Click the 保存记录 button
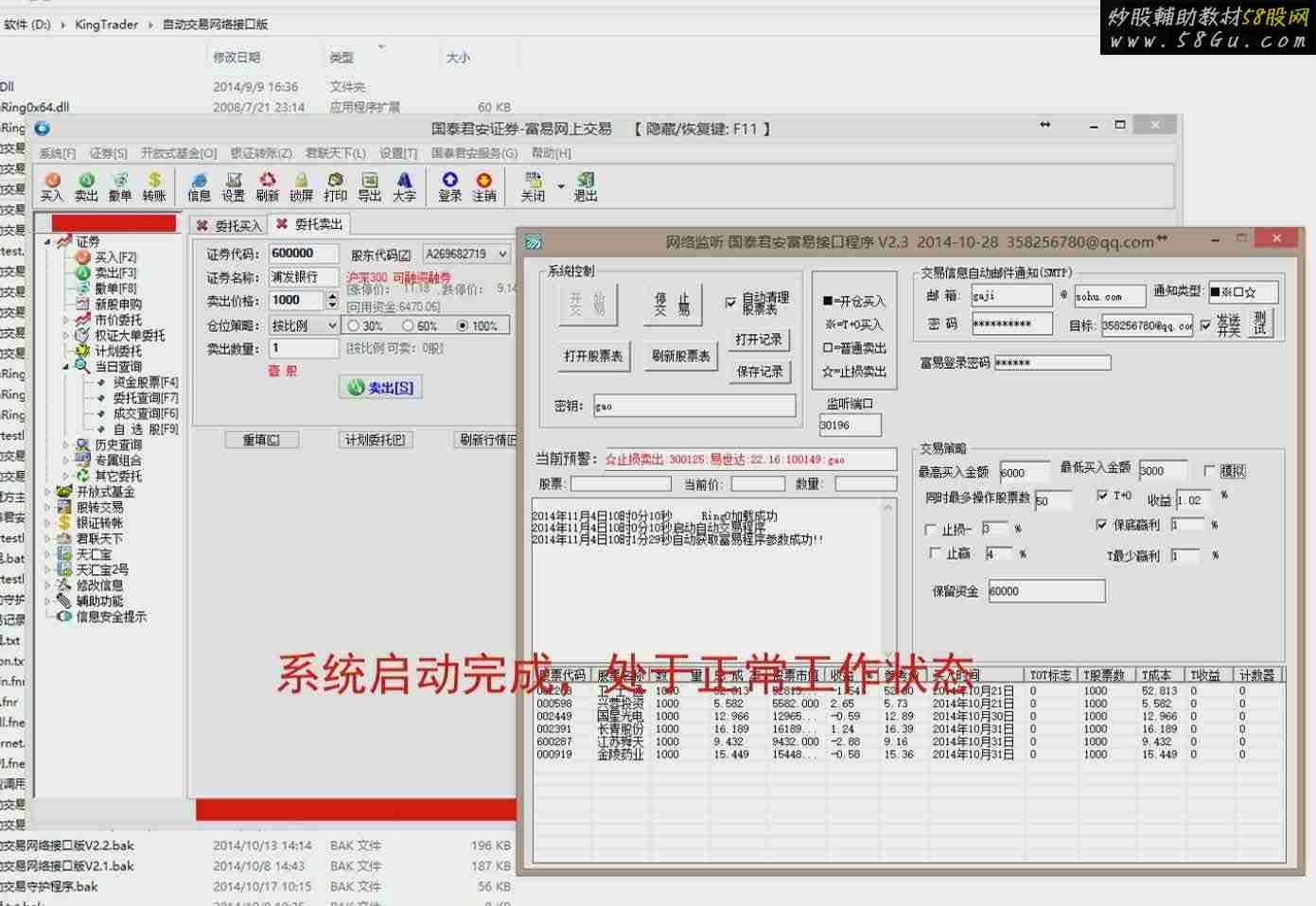1316x906 pixels. (x=760, y=372)
